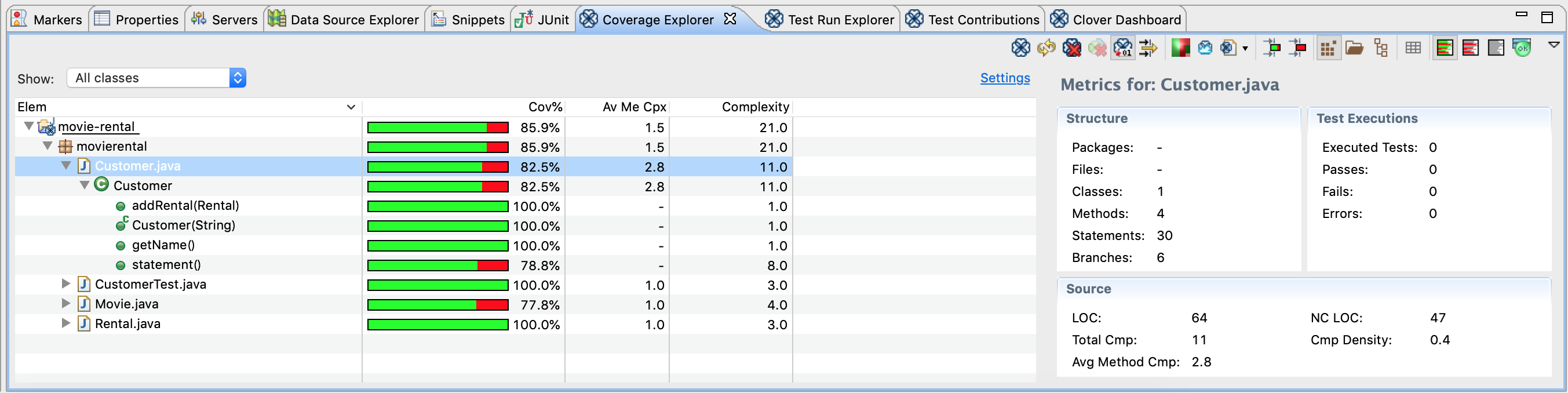This screenshot has width=1568, height=393.
Task: Click the movierental package icon
Action: (65, 146)
